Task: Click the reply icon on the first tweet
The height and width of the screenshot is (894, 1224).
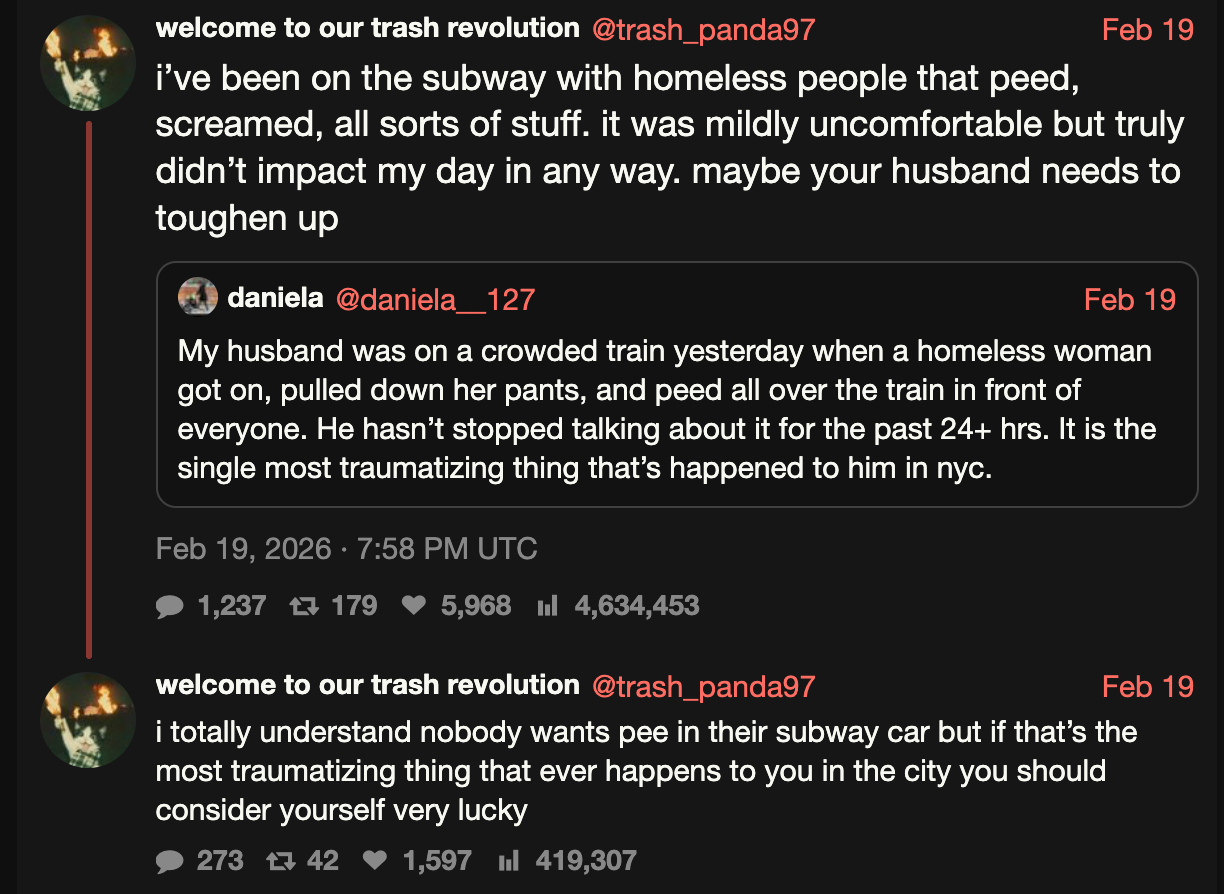Action: [171, 606]
